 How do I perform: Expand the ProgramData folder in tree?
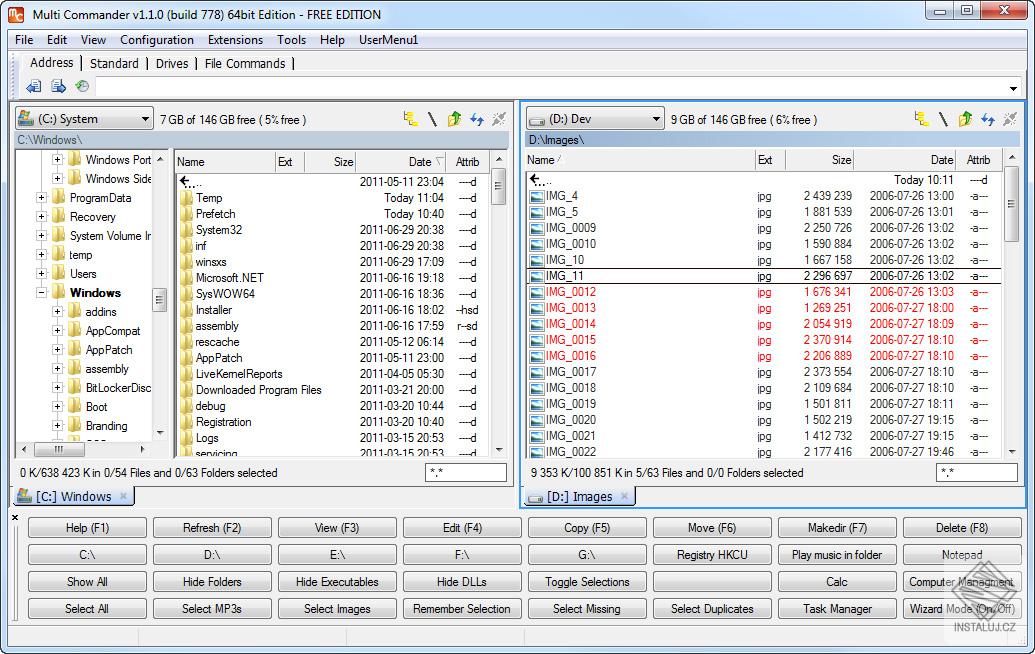(x=42, y=198)
